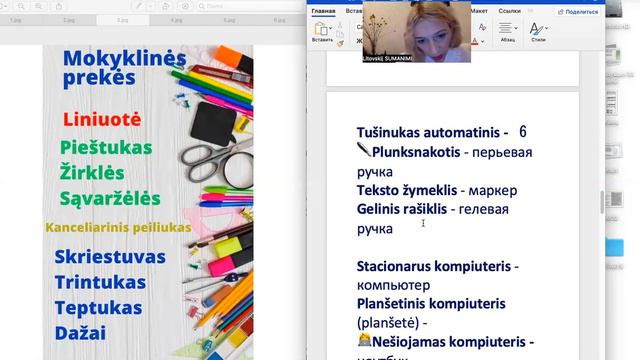640x360 pixels.
Task: Expand the Абзац paragraph dropdown arrow
Action: (516, 28)
